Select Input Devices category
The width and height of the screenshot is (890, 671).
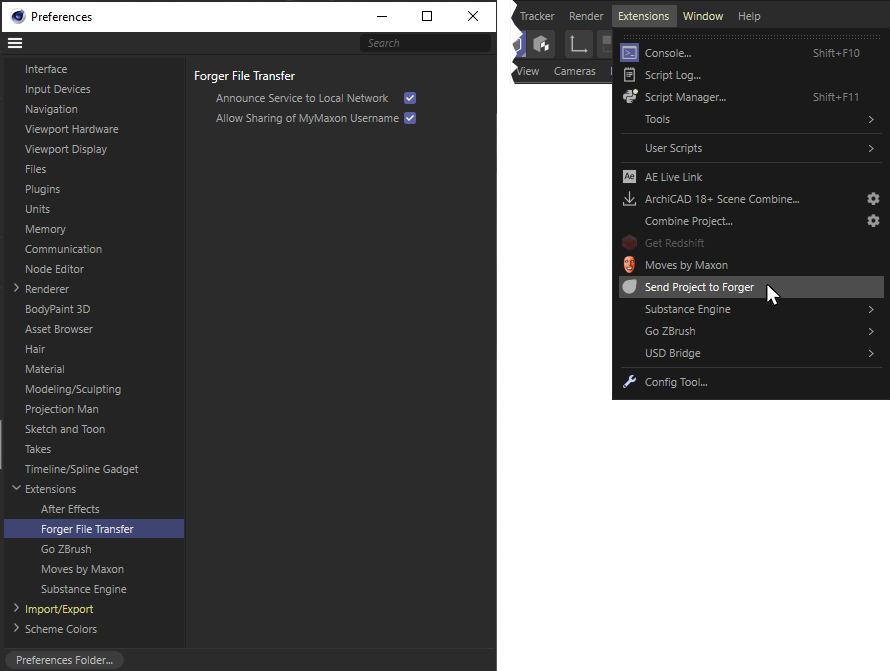[x=57, y=89]
